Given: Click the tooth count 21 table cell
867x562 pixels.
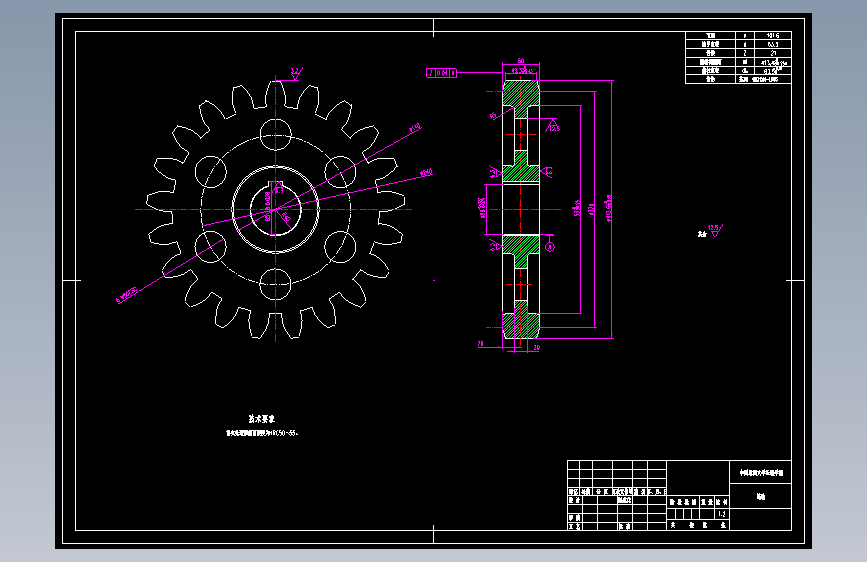Looking at the screenshot, I should click(773, 53).
